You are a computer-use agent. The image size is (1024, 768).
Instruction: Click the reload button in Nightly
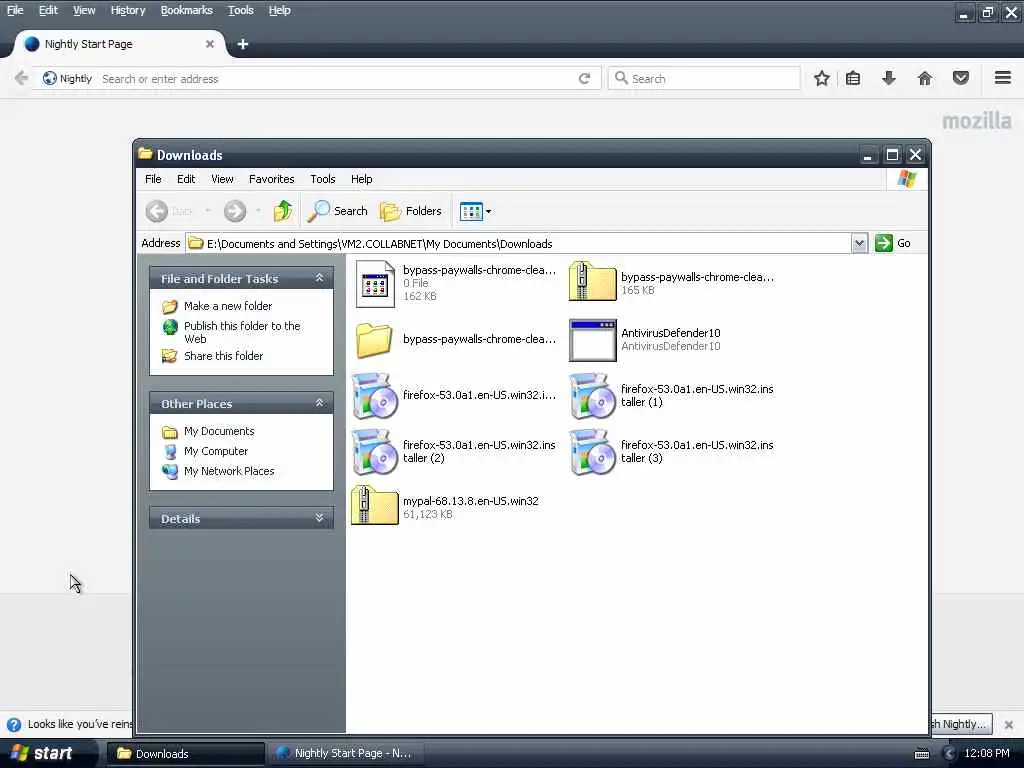pyautogui.click(x=584, y=78)
